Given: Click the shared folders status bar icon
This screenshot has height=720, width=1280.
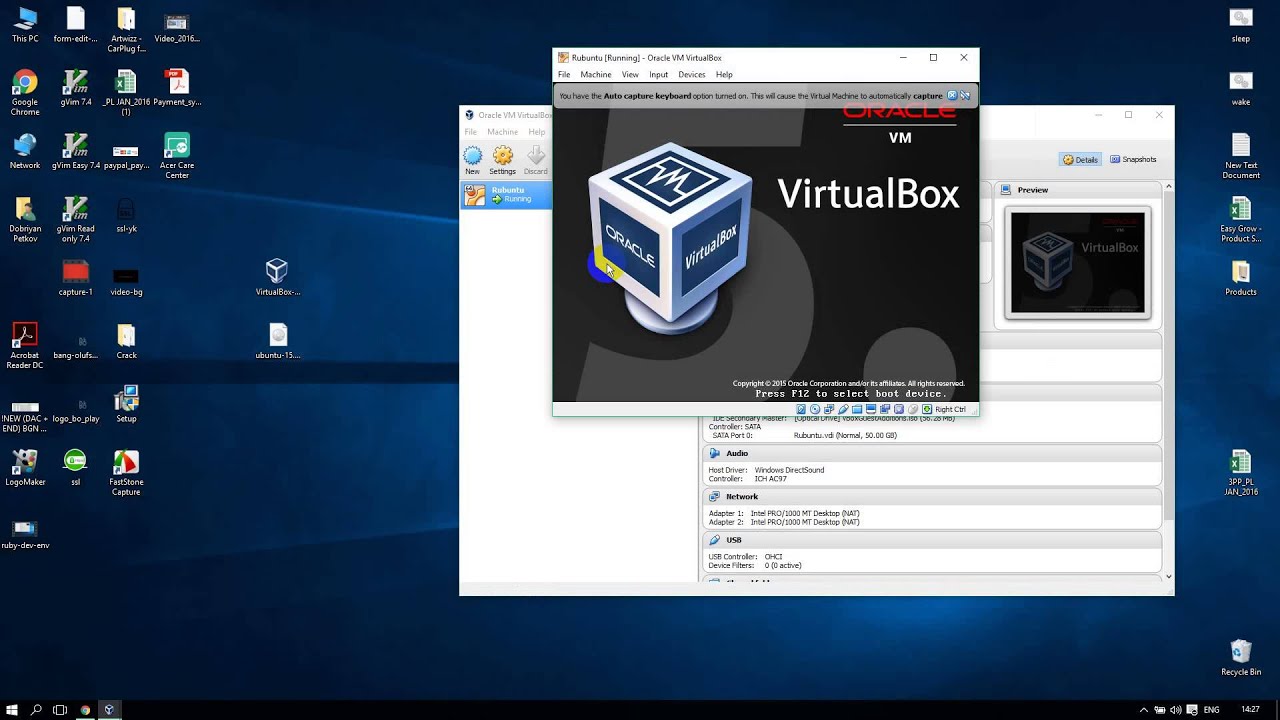Looking at the screenshot, I should tap(857, 409).
